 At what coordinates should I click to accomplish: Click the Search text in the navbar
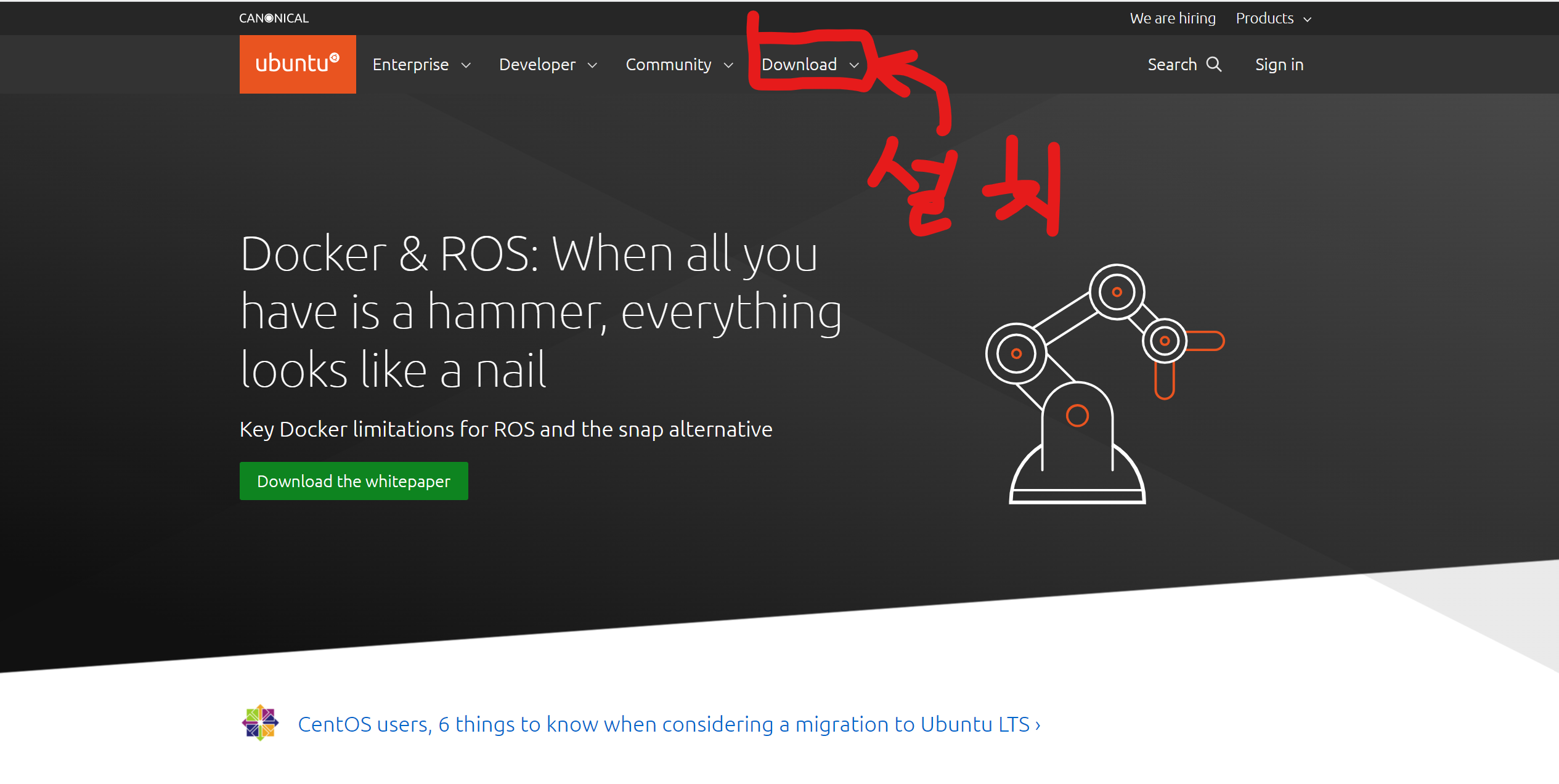(1171, 65)
